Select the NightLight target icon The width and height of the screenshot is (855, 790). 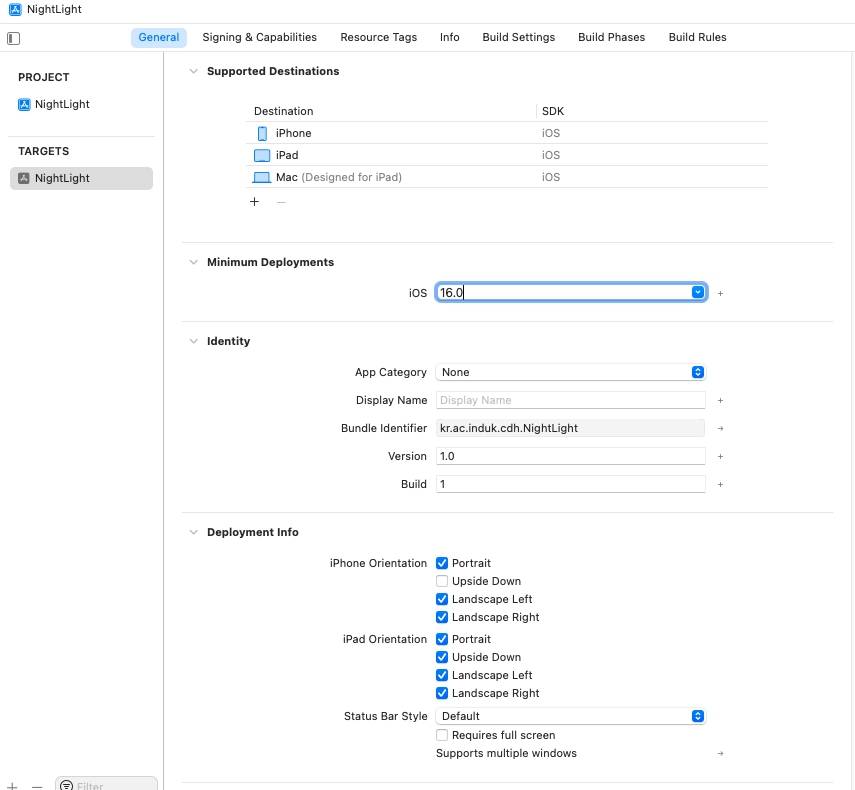click(x=24, y=178)
